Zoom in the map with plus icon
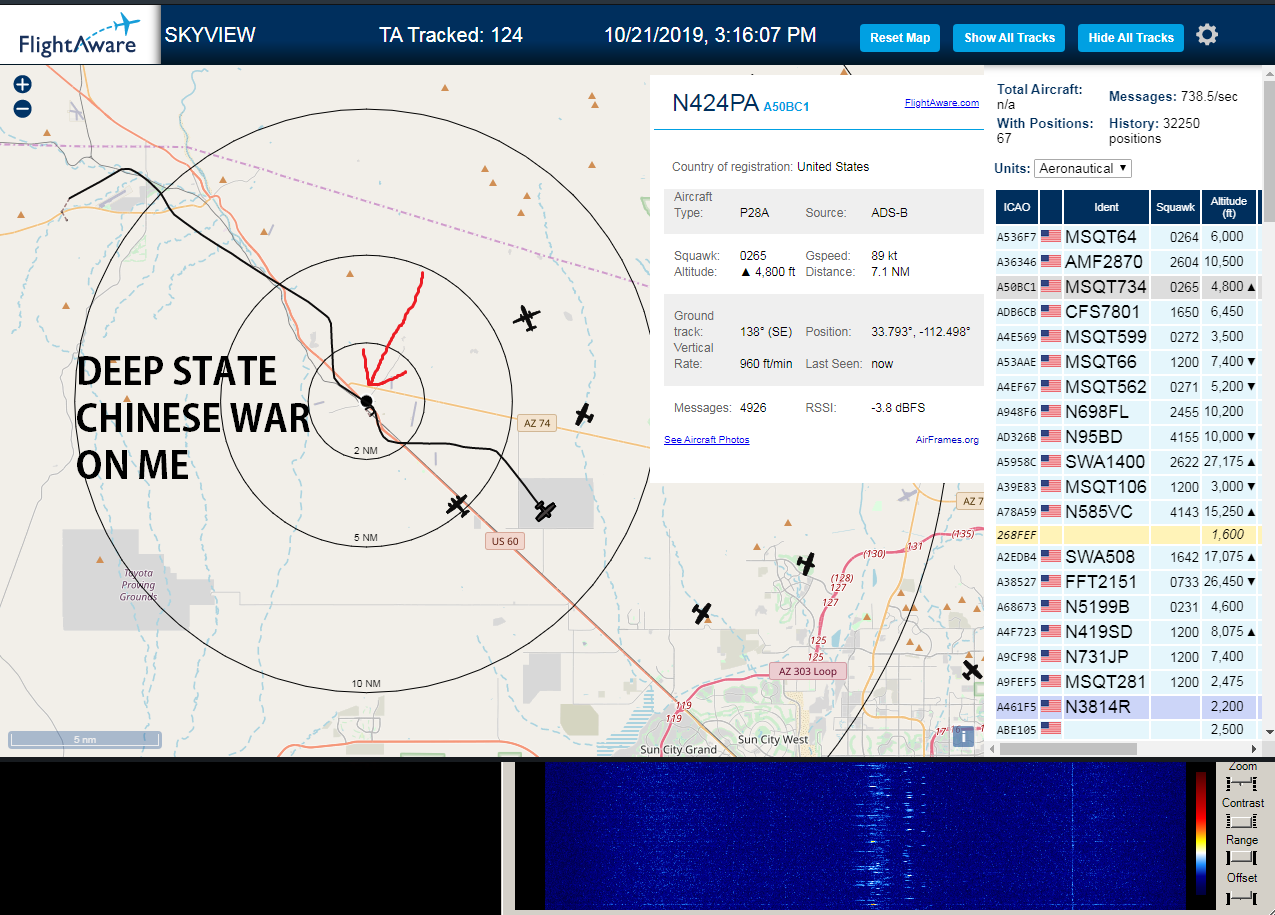The image size is (1275, 915). pos(22,85)
